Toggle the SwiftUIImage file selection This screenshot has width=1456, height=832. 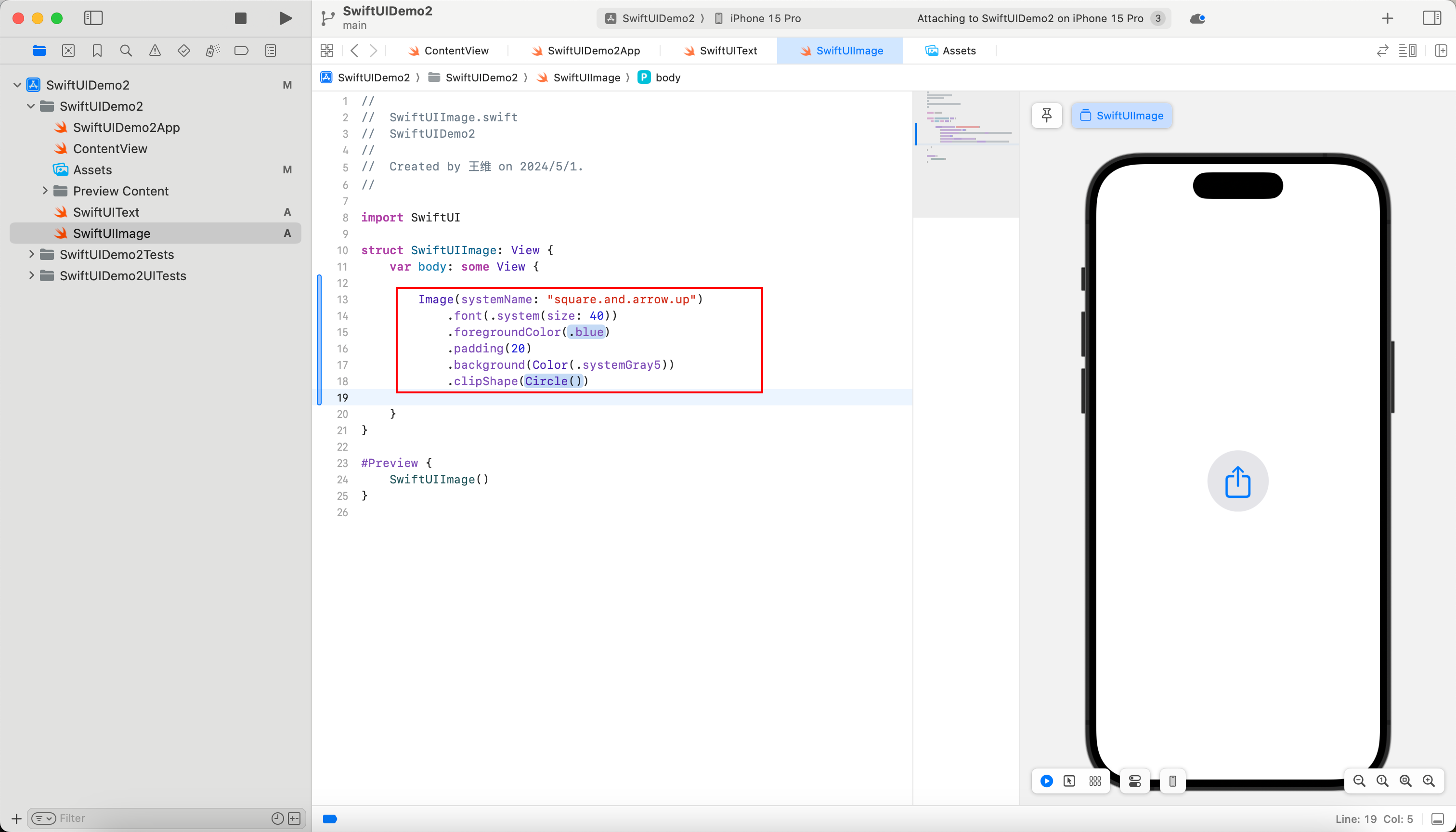tap(113, 233)
